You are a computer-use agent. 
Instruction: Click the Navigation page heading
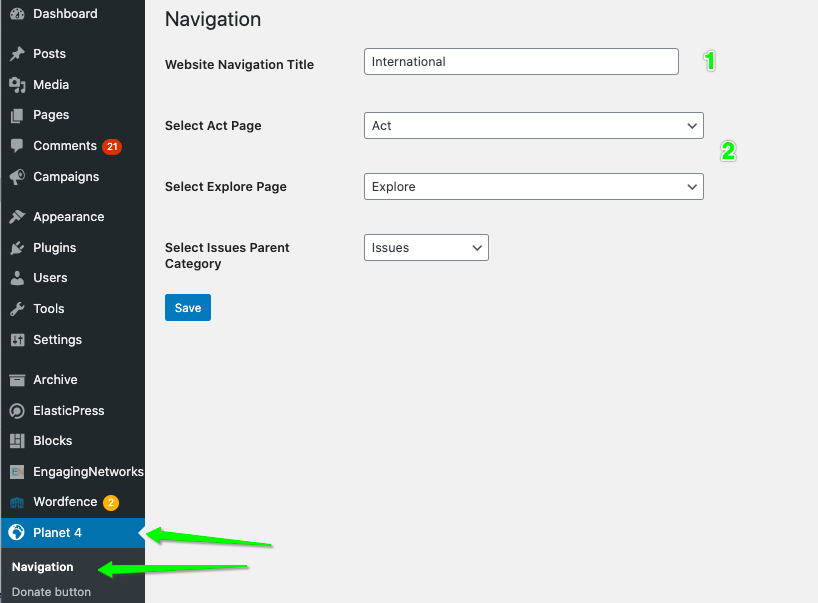pos(213,19)
